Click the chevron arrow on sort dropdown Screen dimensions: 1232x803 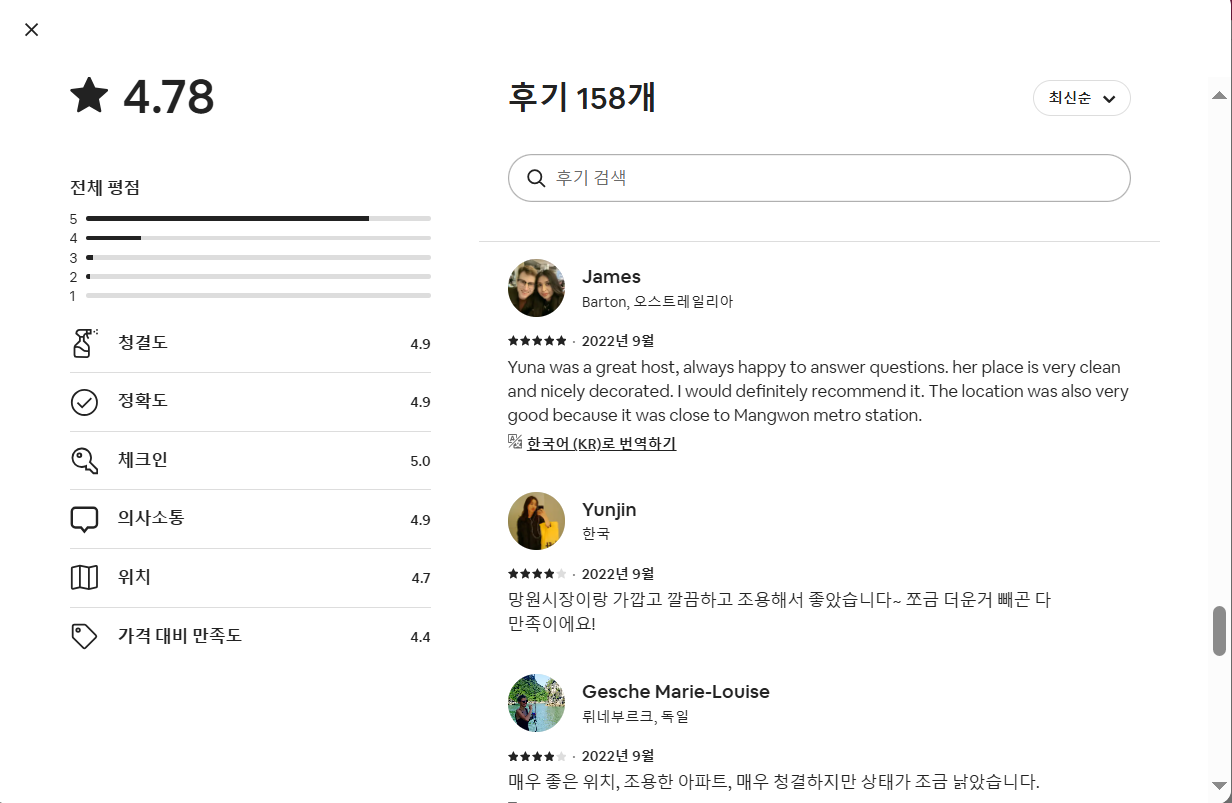click(1108, 99)
